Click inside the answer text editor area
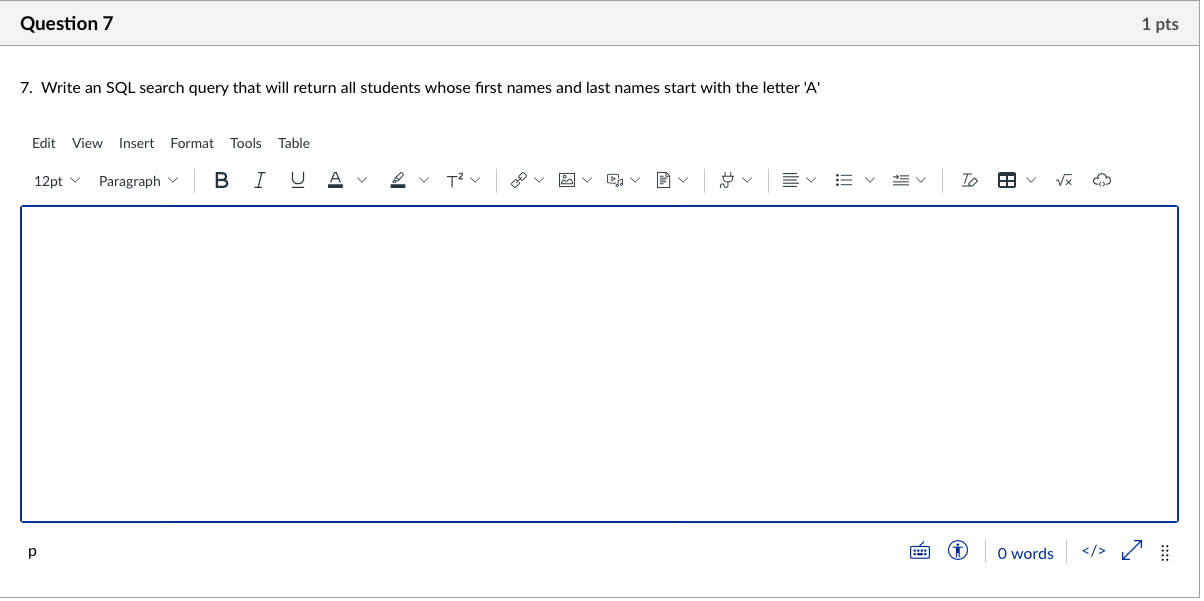This screenshot has width=1204, height=601. pos(600,364)
